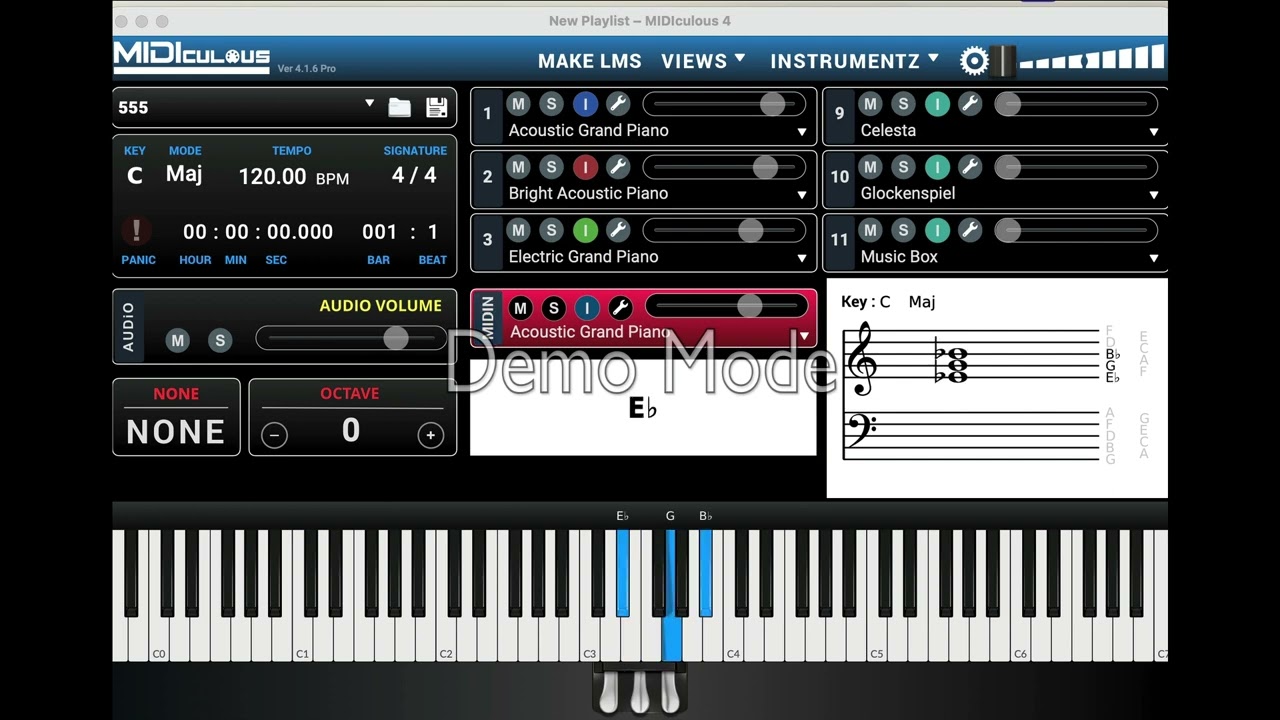
Task: Open wrench settings for channel 3
Action: coord(618,230)
